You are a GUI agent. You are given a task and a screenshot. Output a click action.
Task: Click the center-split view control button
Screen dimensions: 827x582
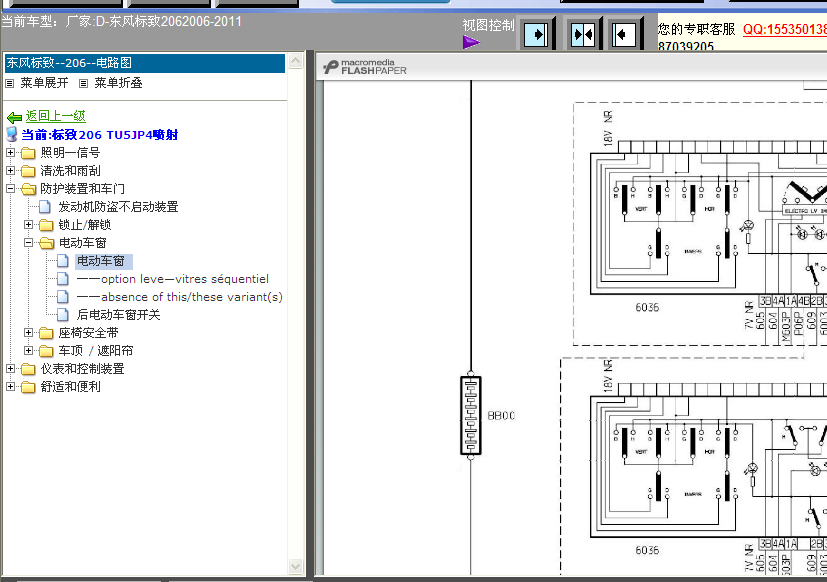582,35
